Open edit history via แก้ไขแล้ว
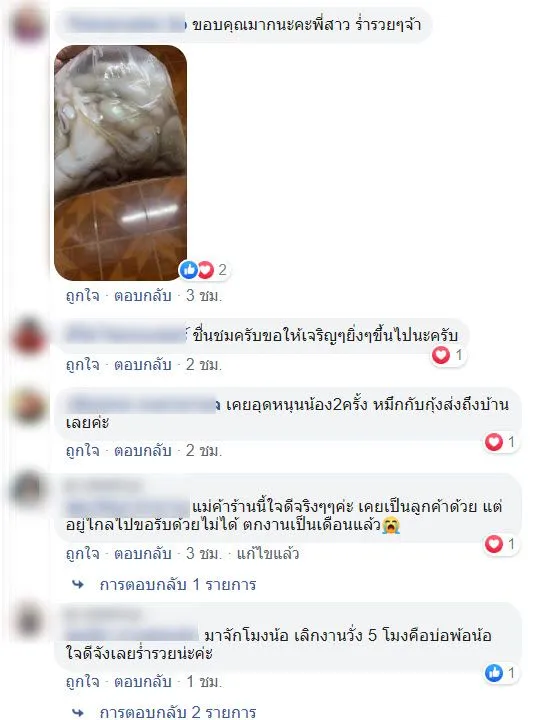Image resolution: width=559 pixels, height=720 pixels. click(268, 554)
